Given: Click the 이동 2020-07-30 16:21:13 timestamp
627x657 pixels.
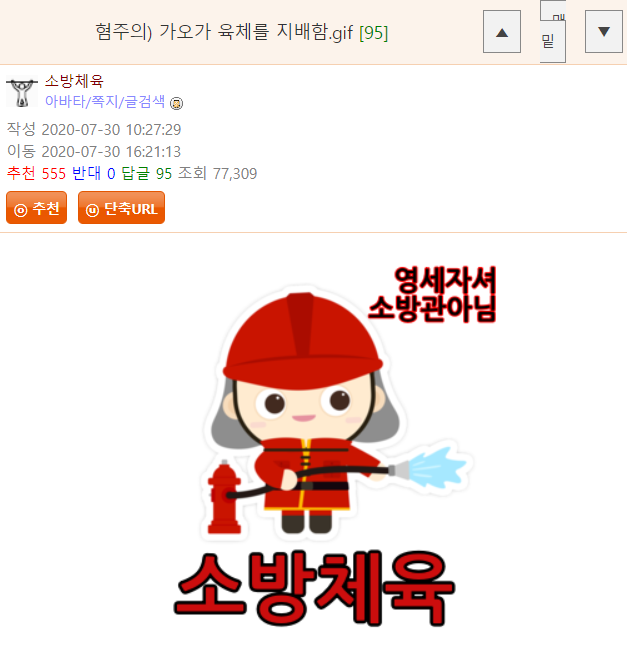Looking at the screenshot, I should click(94, 151).
